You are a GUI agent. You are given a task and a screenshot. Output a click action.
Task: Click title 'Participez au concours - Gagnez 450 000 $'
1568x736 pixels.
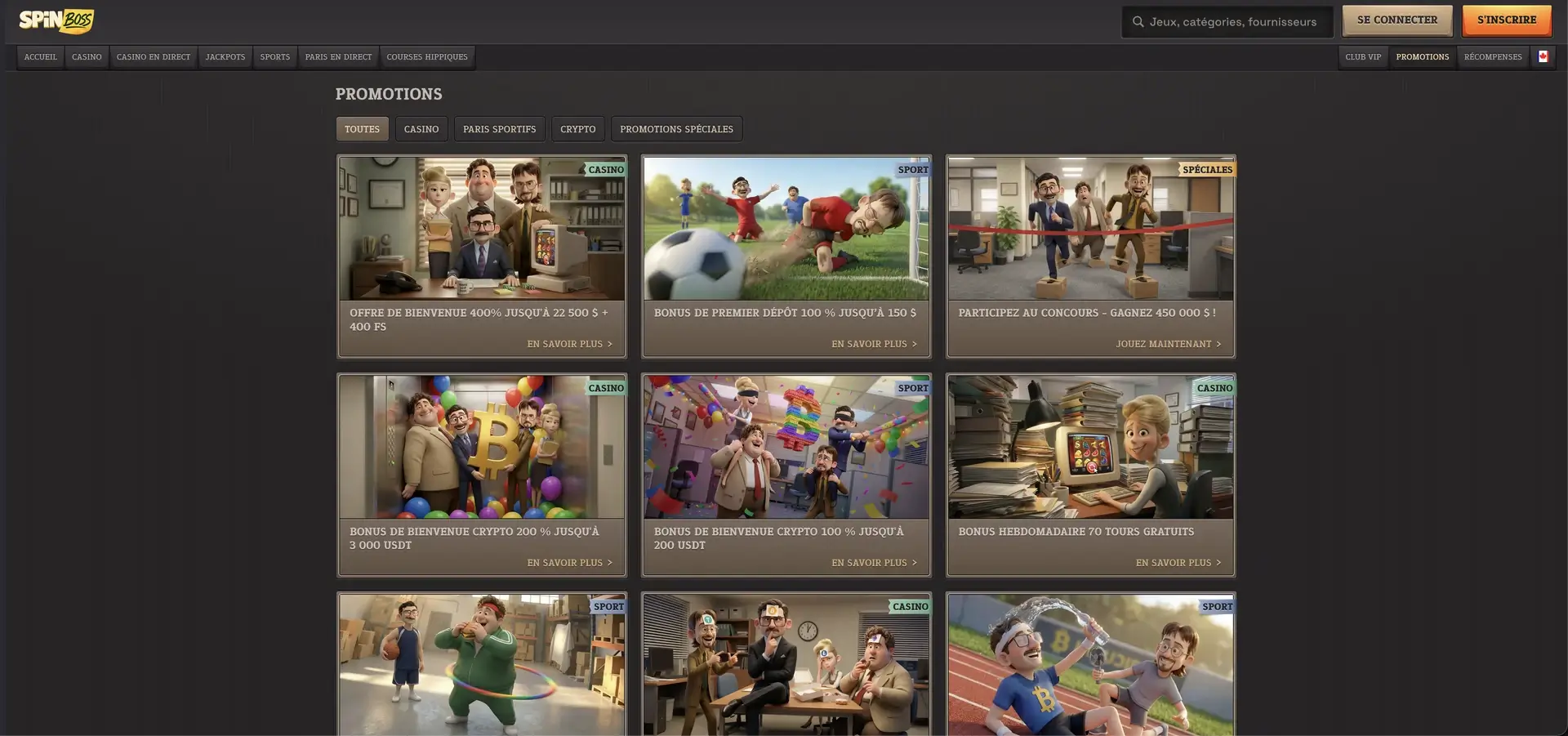tap(1087, 313)
